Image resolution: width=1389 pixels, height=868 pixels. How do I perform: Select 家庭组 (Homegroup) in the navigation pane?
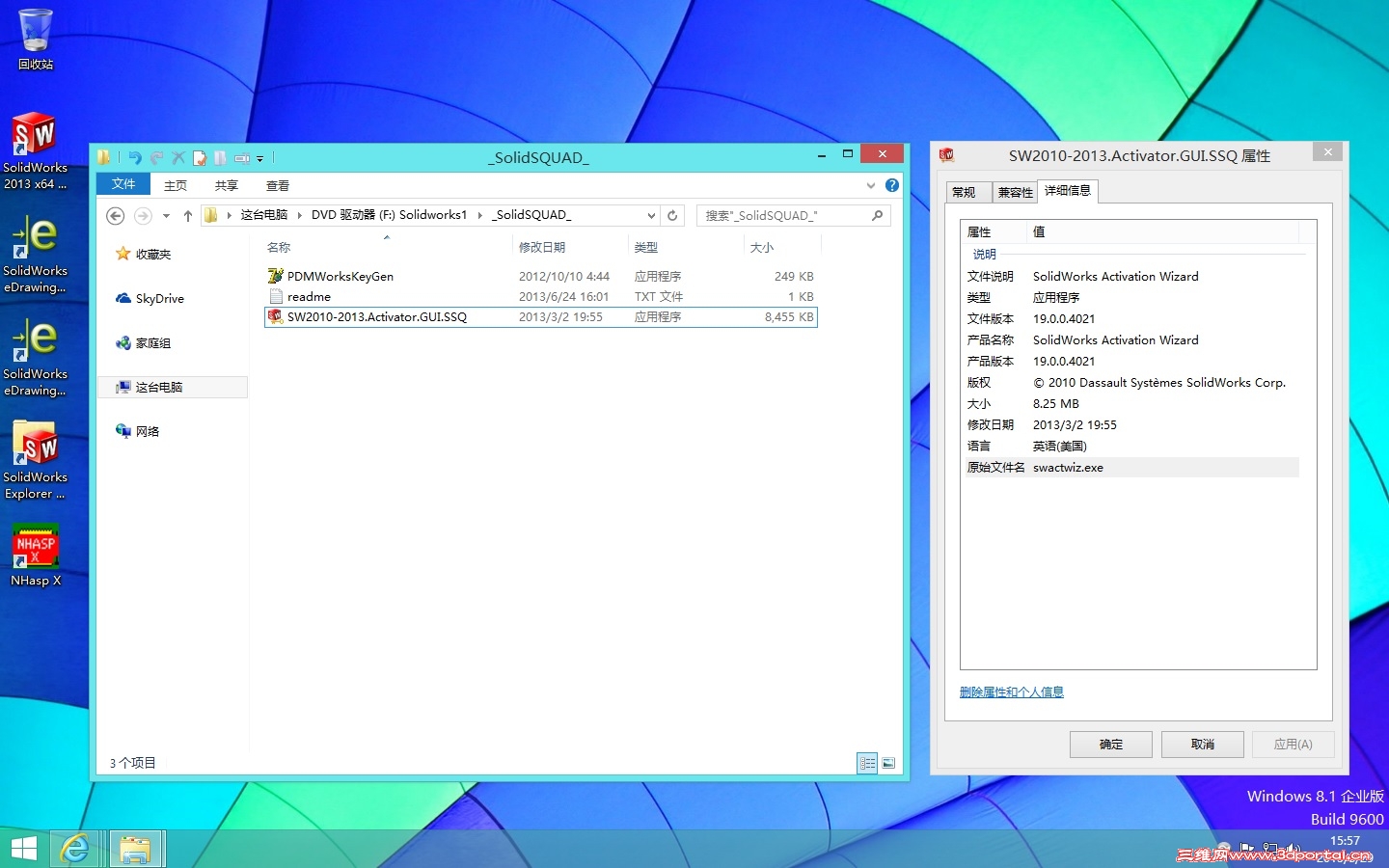pyautogui.click(x=144, y=342)
